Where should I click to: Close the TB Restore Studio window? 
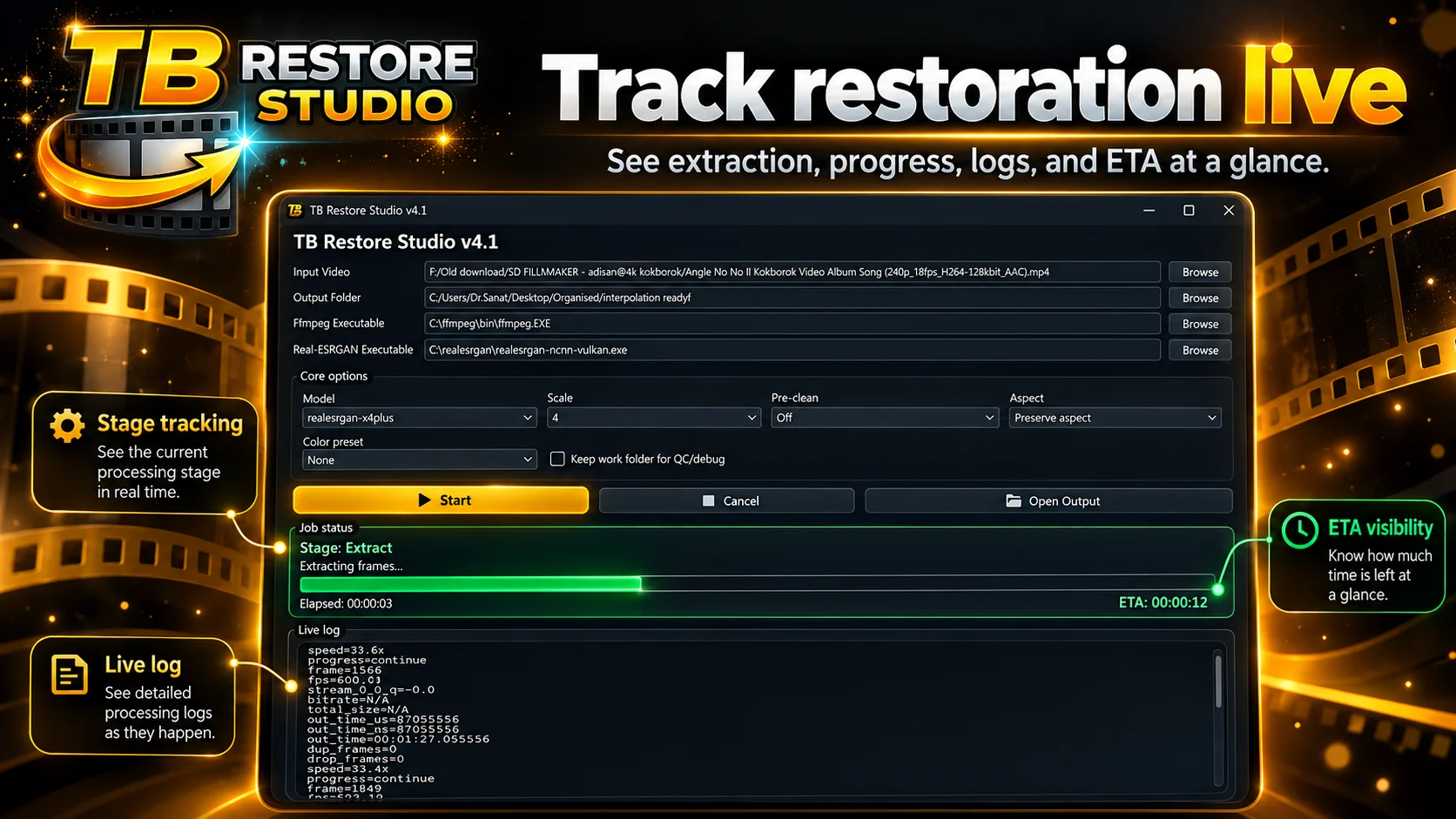(1229, 211)
